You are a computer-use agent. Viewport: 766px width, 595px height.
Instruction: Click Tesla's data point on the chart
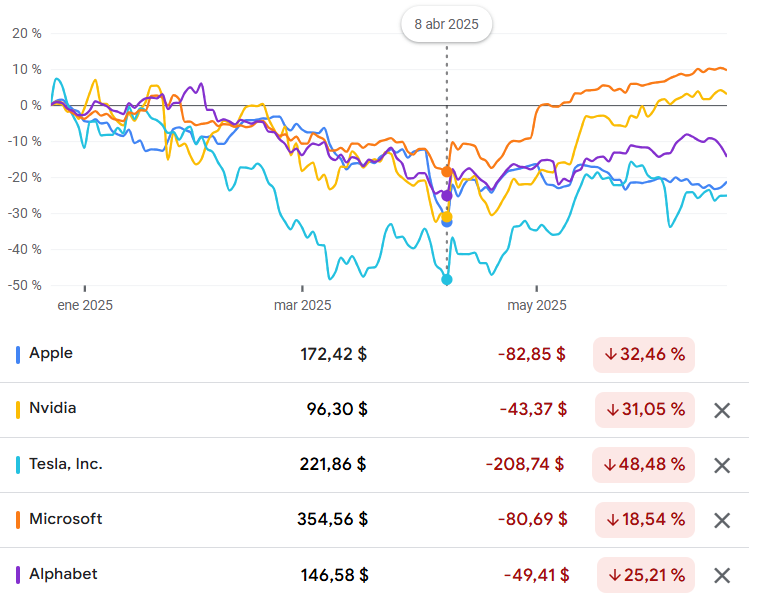click(x=447, y=279)
